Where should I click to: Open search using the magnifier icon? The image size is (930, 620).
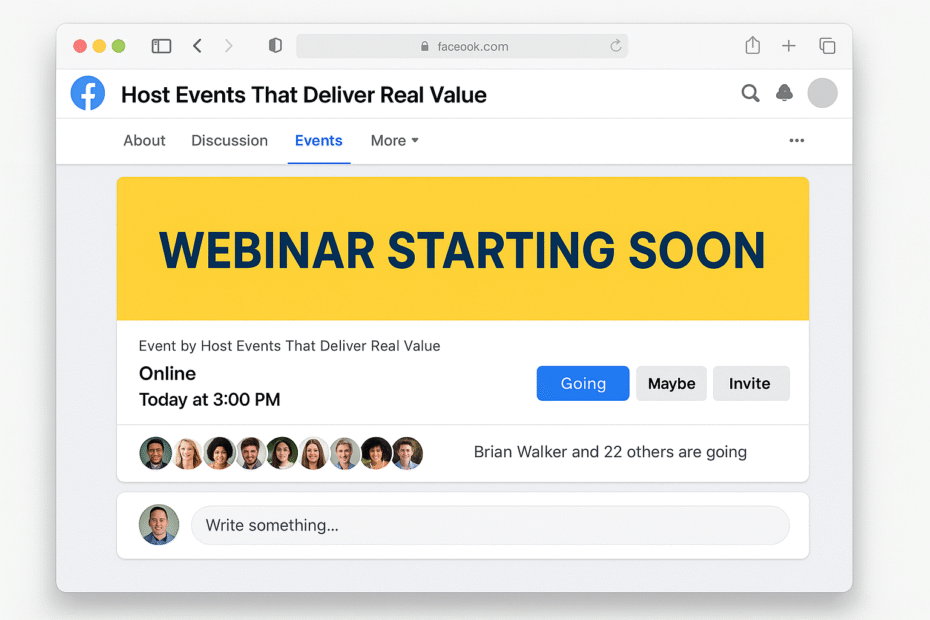[750, 93]
